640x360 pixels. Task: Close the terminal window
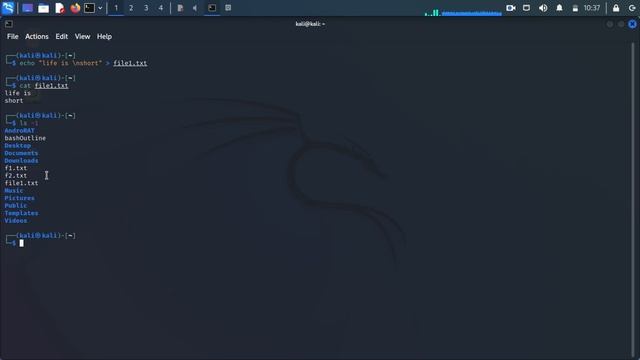point(632,24)
